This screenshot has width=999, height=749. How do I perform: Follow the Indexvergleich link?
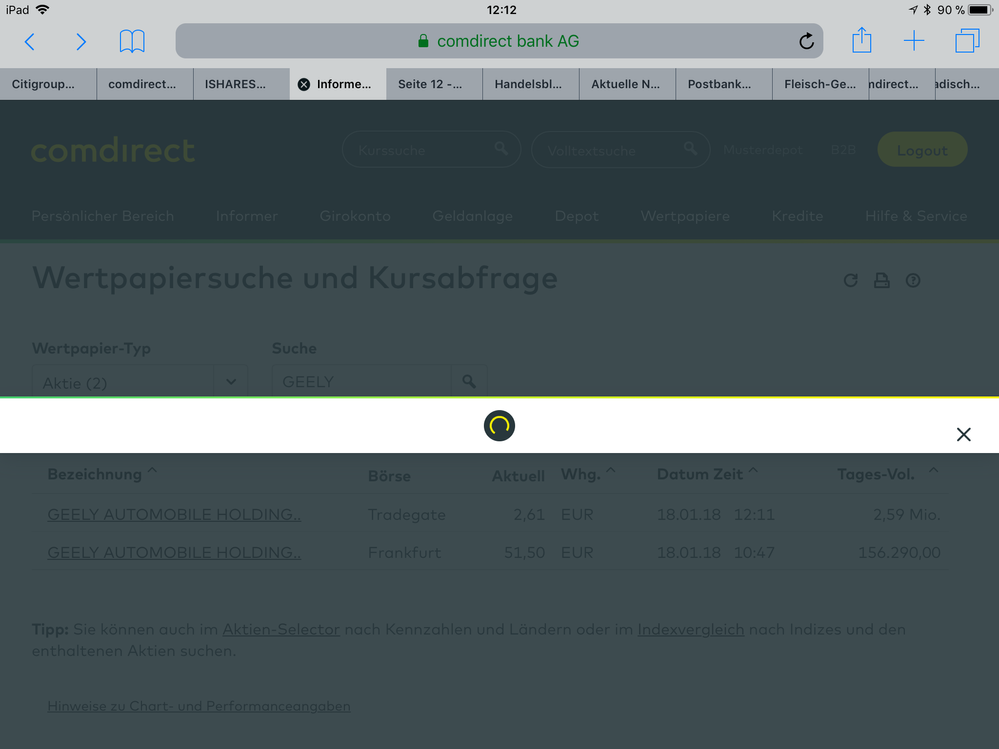[691, 629]
